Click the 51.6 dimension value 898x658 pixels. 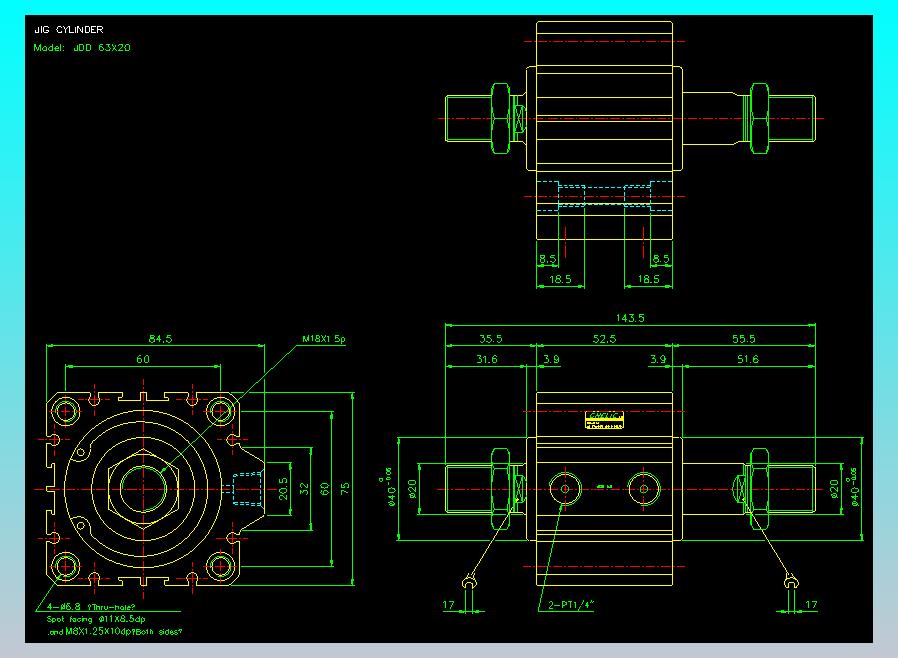pos(748,359)
